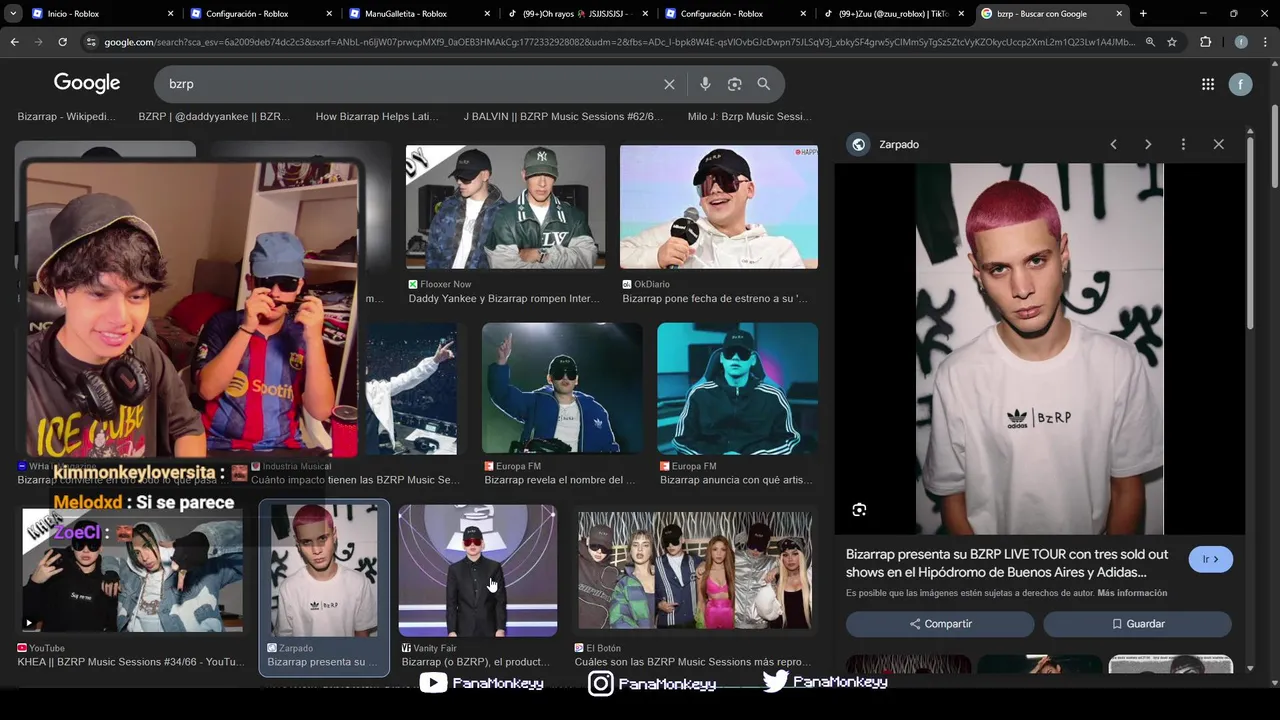Switch to Oh rayos TikTok tab
1280x720 pixels.
tap(578, 14)
